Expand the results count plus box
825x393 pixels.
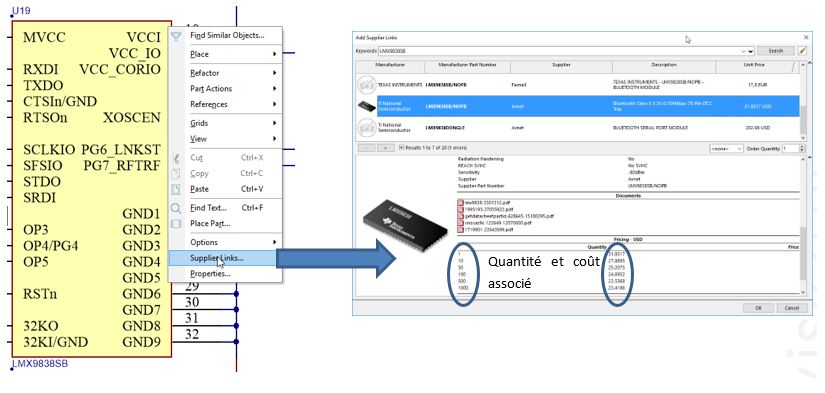[x=401, y=148]
